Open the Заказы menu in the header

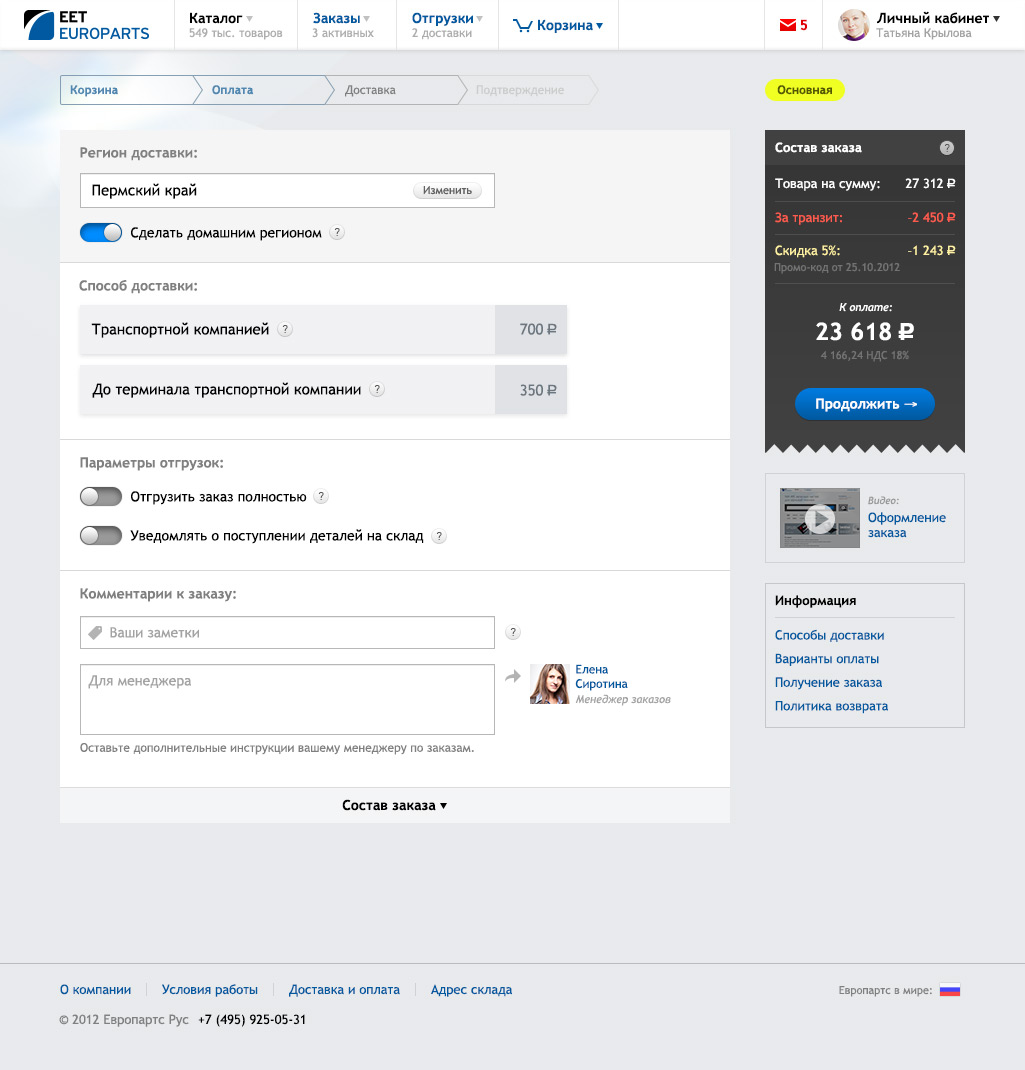[x=341, y=18]
